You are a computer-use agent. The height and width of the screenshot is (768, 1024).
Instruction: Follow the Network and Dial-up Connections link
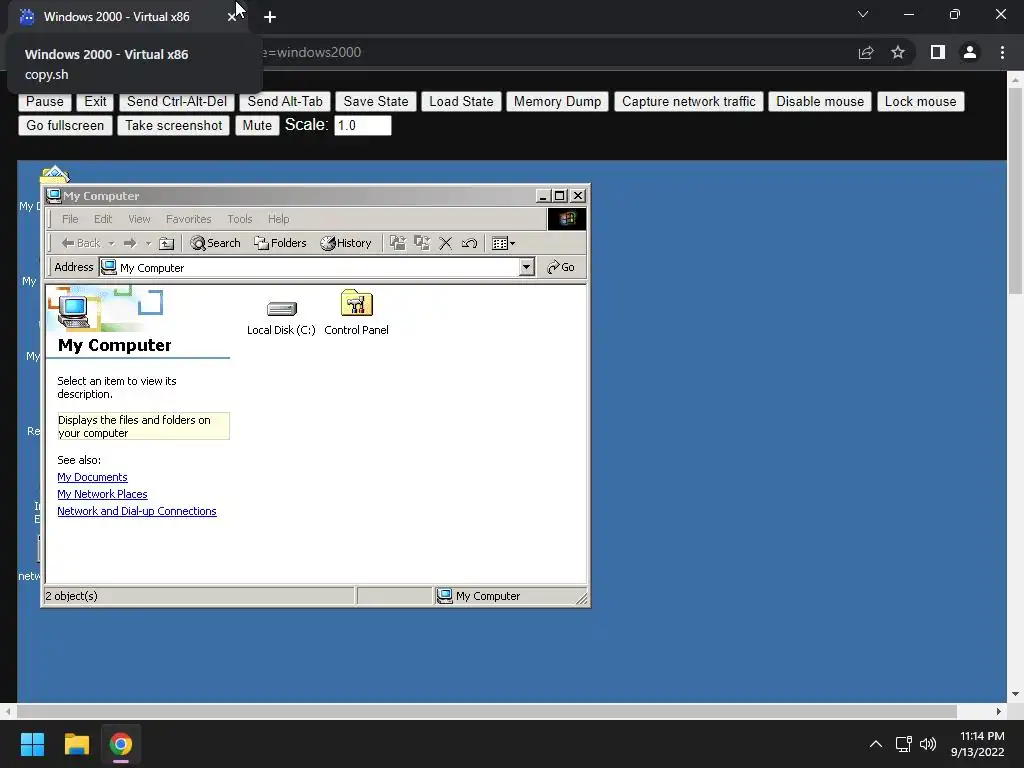(136, 511)
